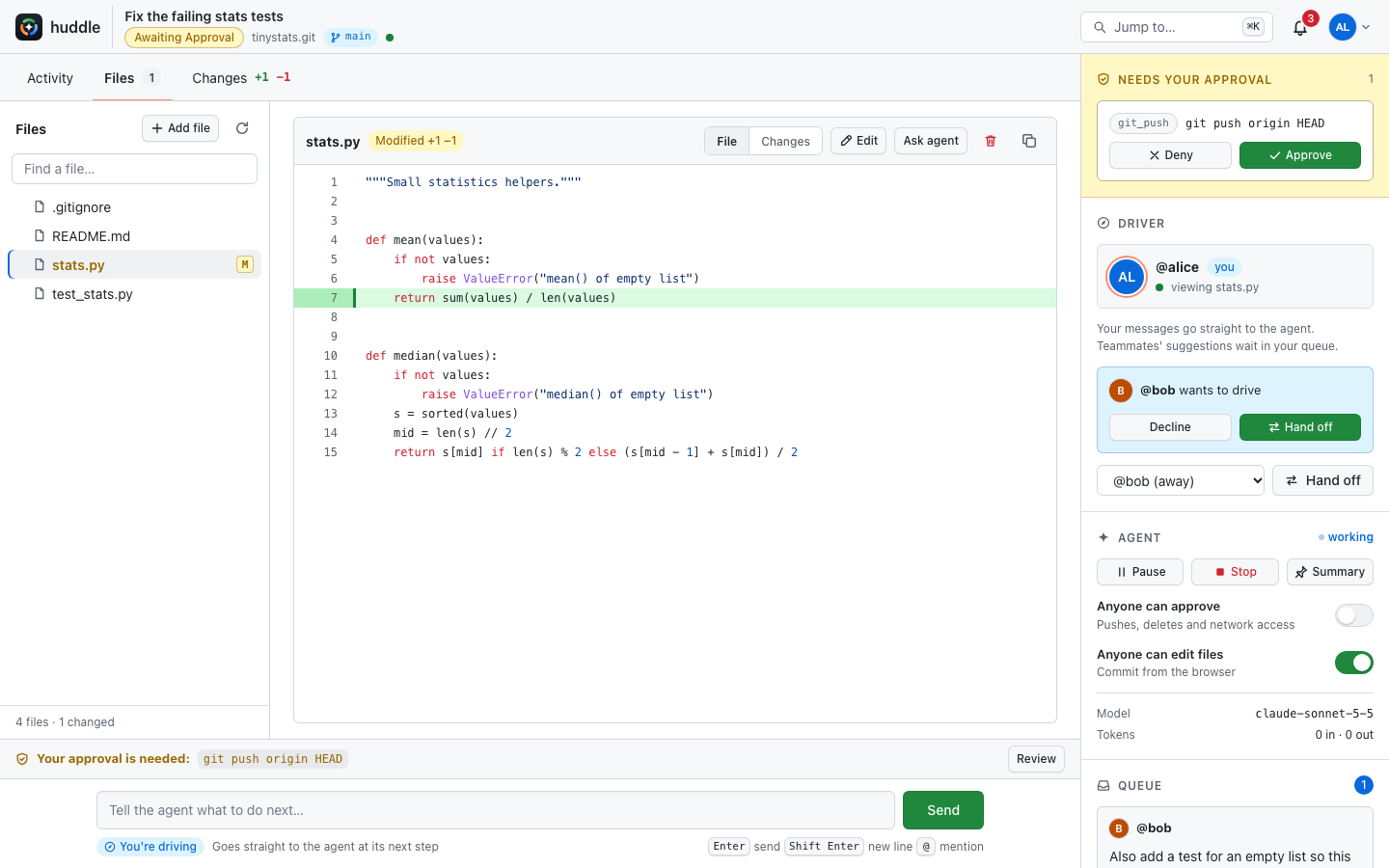This screenshot has width=1389, height=868.
Task: Open the @bob (away) hand-off selector
Action: coord(1181,480)
